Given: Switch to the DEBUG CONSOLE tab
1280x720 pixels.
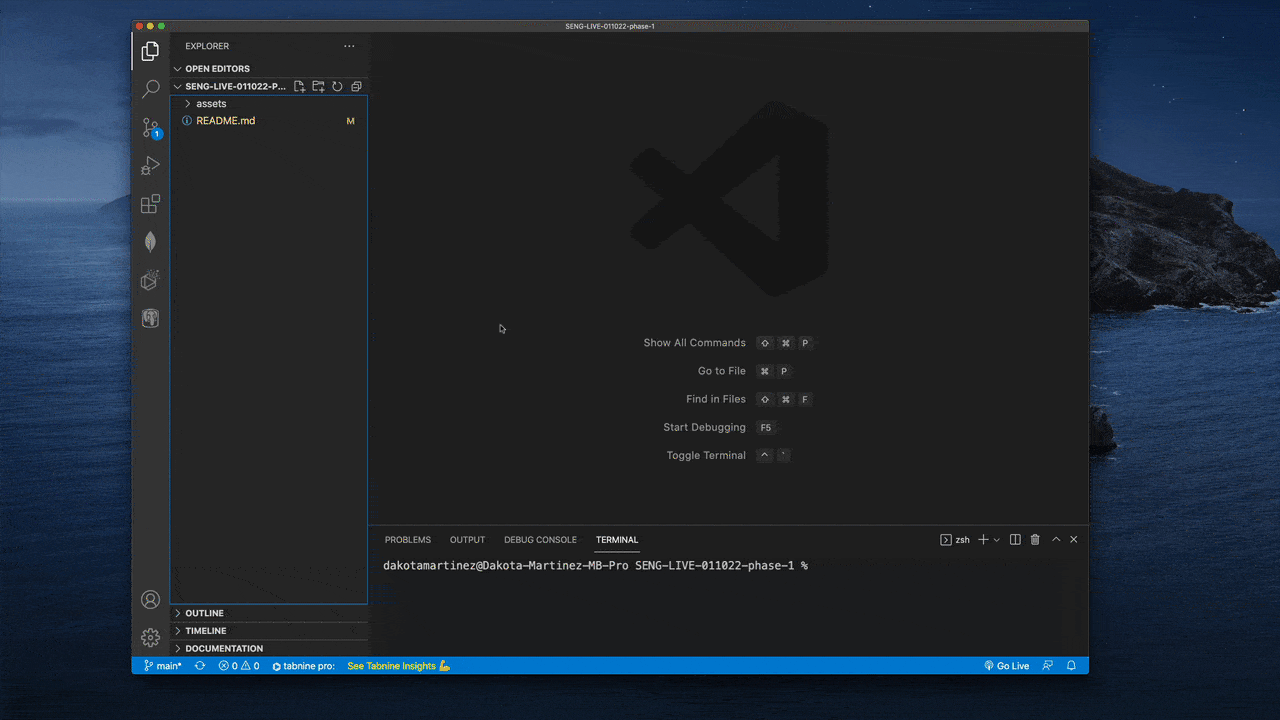Looking at the screenshot, I should (540, 539).
